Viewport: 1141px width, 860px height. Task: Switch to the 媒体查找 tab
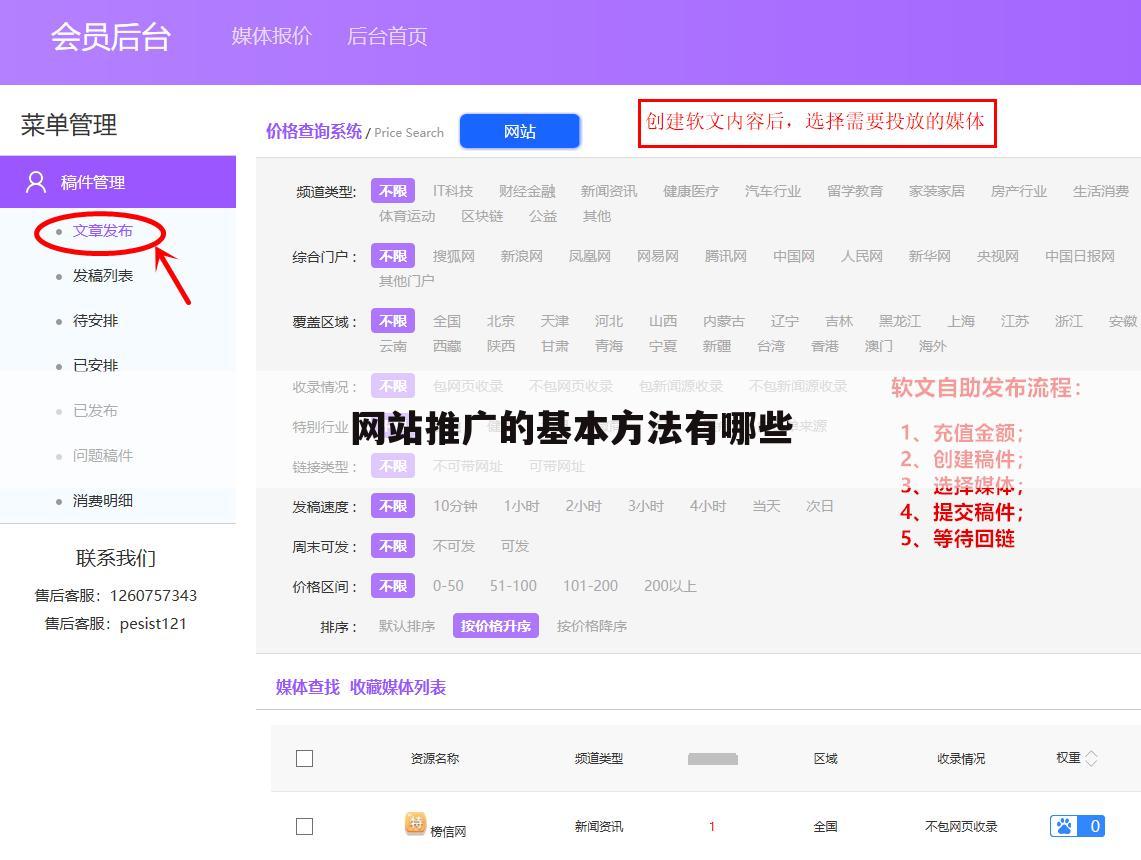305,687
